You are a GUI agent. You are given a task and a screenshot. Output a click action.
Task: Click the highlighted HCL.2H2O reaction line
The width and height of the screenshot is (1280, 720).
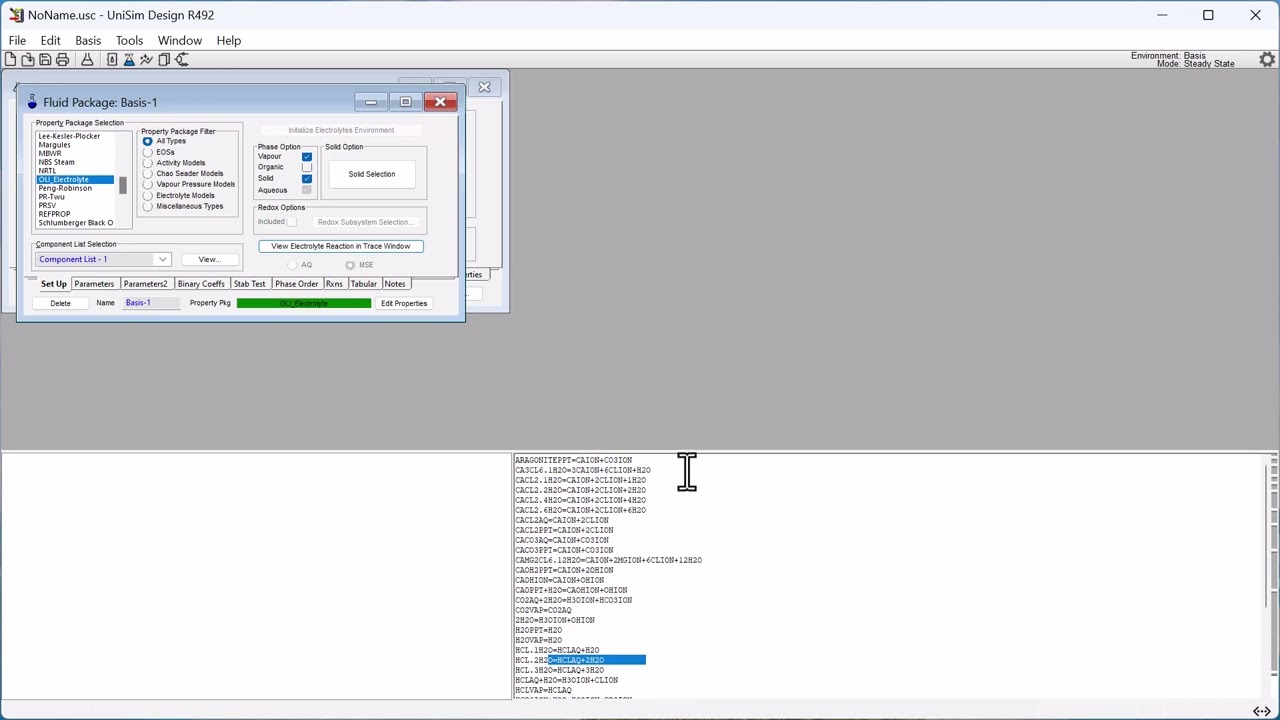click(x=580, y=660)
